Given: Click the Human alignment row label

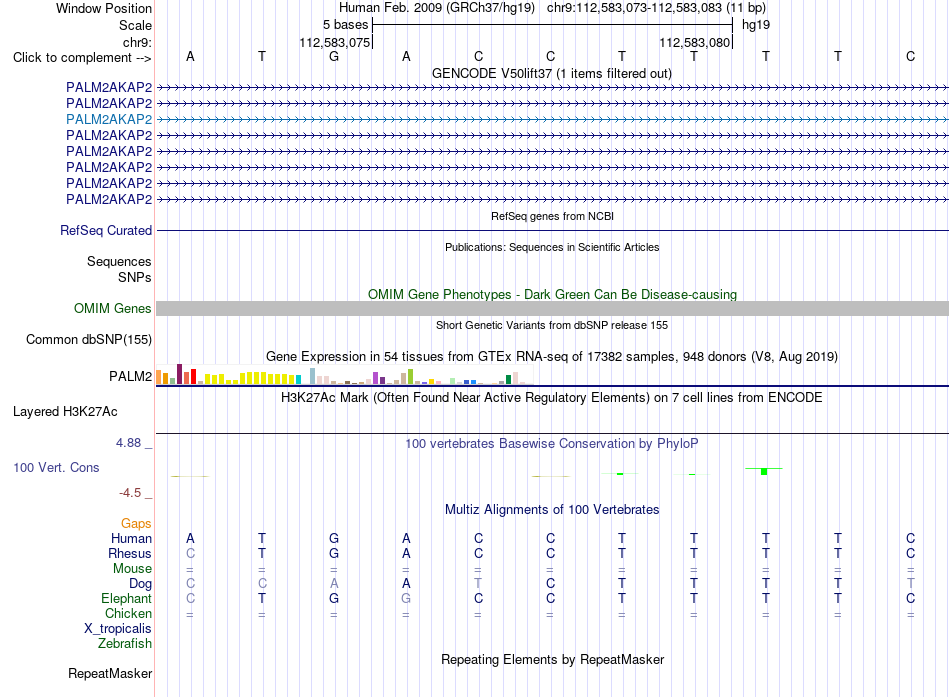Looking at the screenshot, I should pyautogui.click(x=131, y=539).
